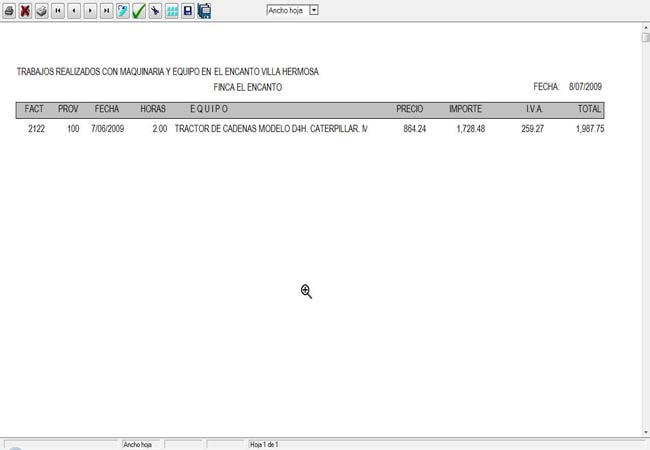
Task: Click the Hoja 1 de 1 status entry
Action: [264, 445]
